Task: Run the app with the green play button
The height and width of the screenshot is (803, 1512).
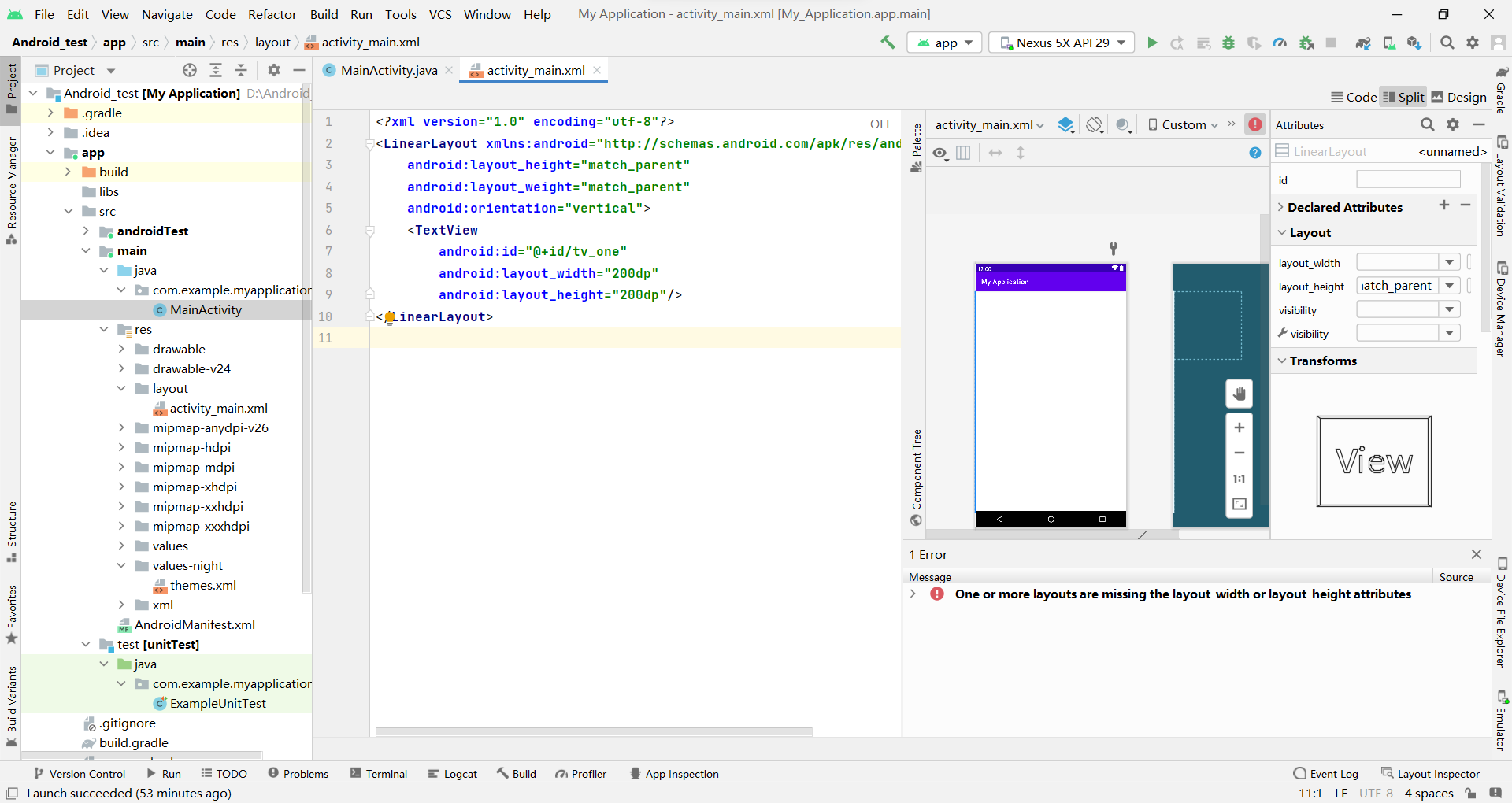Action: point(1152,43)
